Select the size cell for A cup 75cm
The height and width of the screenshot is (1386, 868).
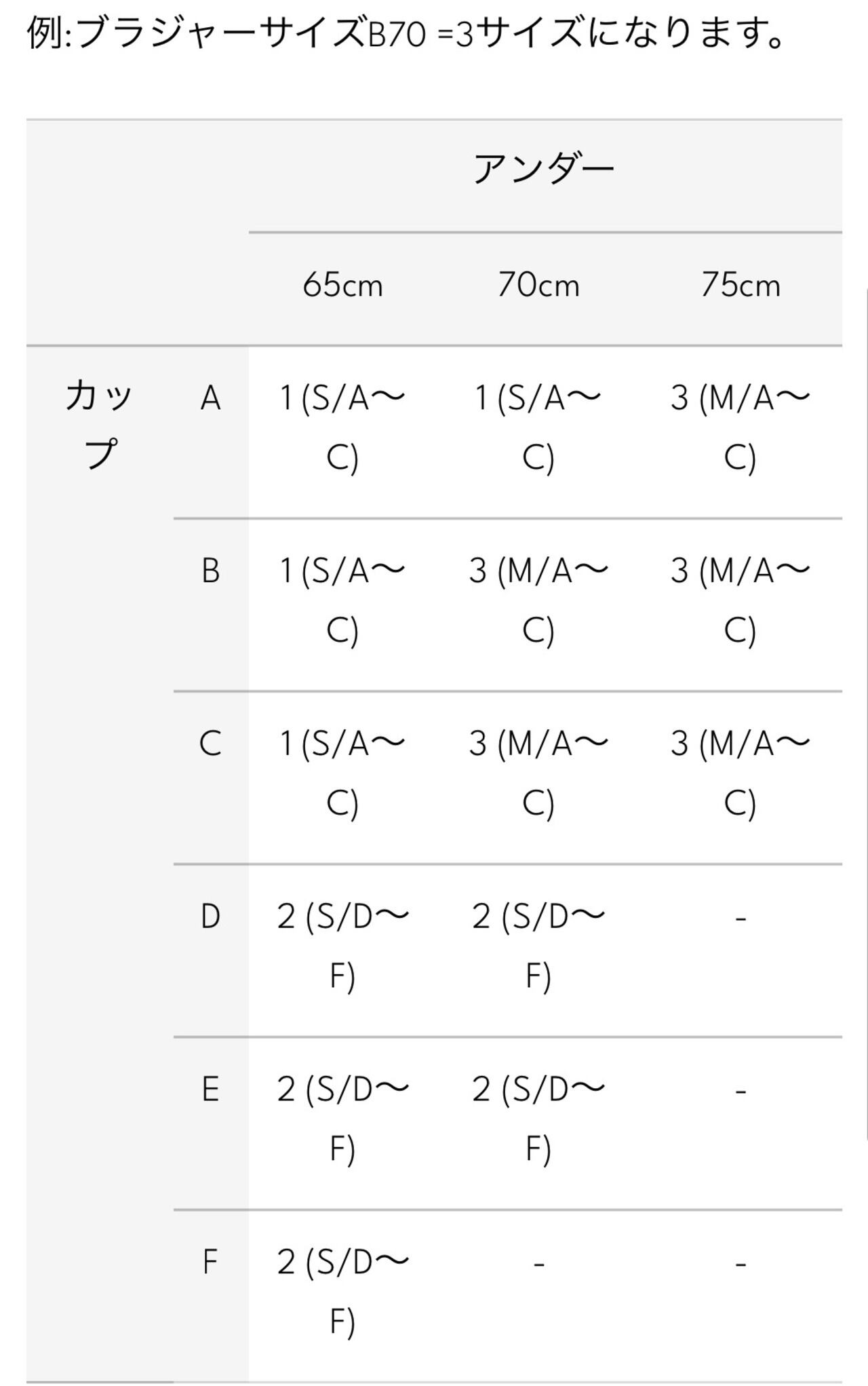click(740, 427)
